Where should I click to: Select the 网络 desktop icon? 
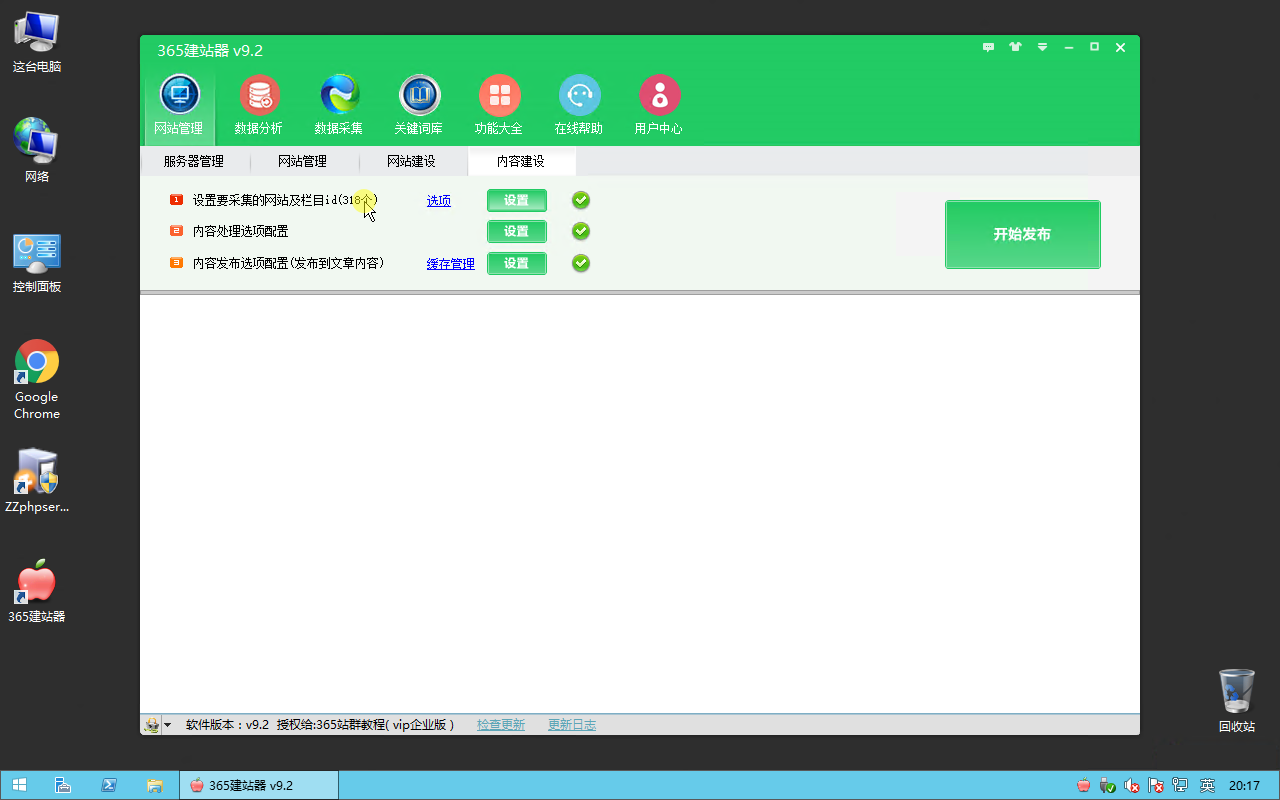37,151
